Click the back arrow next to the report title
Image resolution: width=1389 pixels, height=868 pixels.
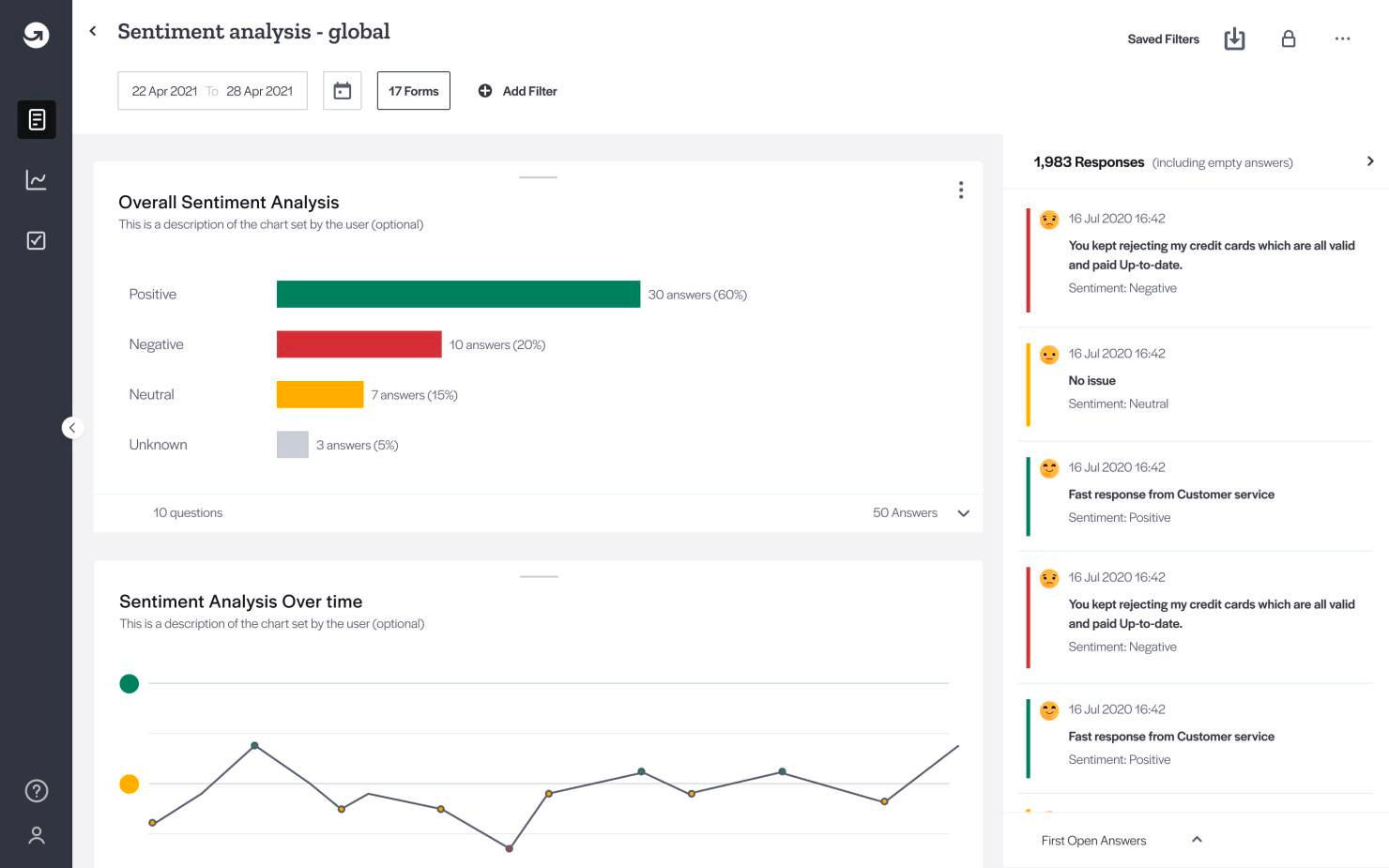(92, 31)
